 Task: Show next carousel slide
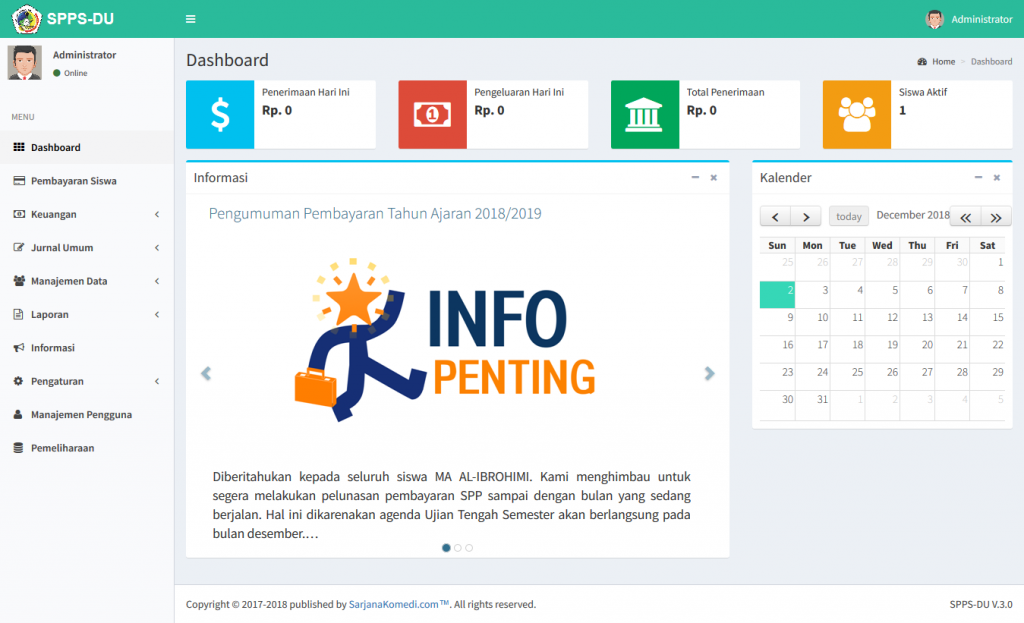[x=709, y=373]
